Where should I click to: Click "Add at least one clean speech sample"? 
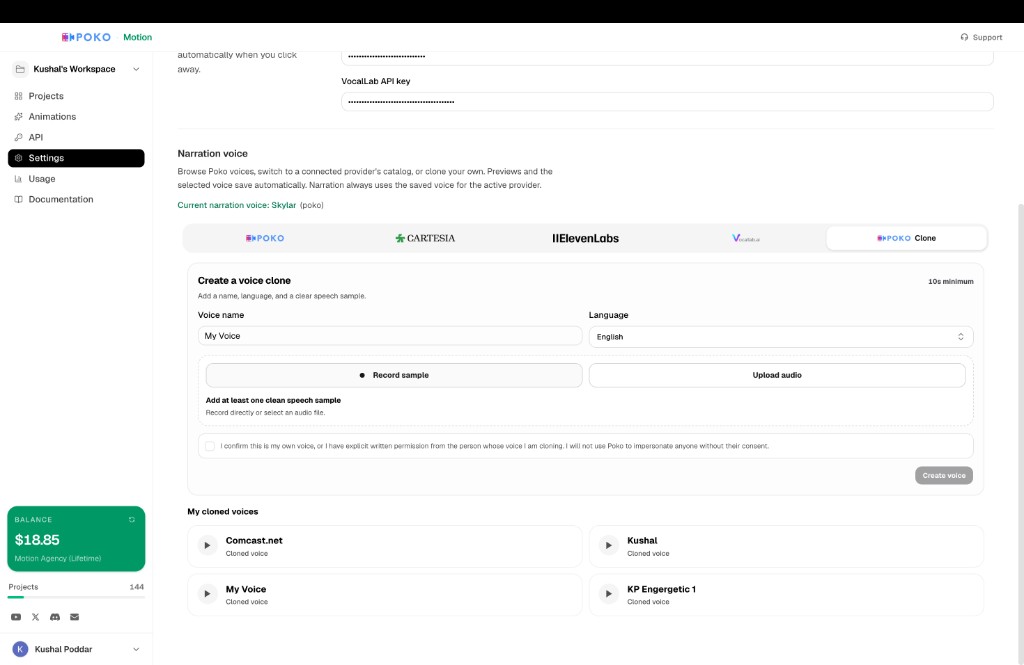(273, 400)
